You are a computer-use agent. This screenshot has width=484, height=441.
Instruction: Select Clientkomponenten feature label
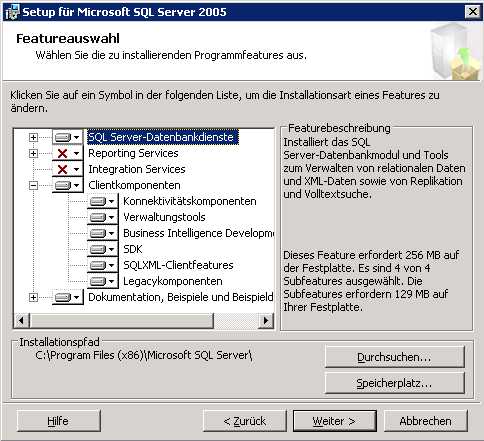click(134, 185)
